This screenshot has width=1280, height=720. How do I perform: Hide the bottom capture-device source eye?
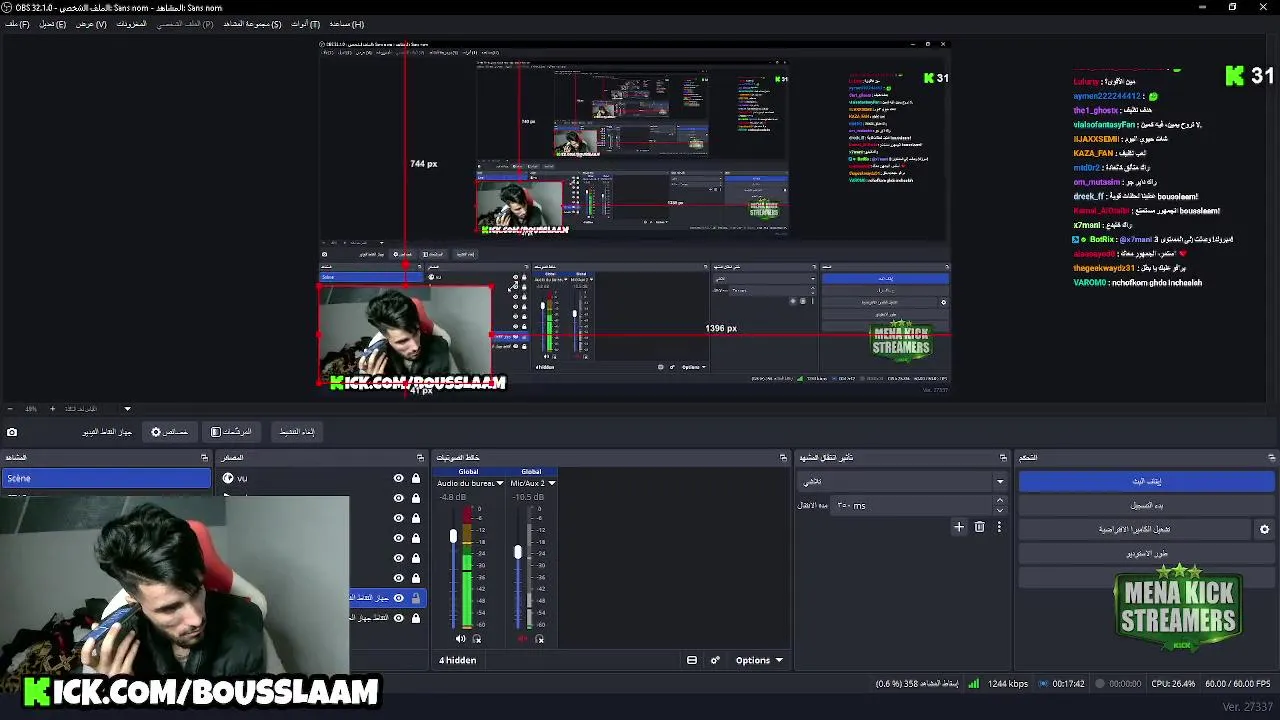(398, 618)
